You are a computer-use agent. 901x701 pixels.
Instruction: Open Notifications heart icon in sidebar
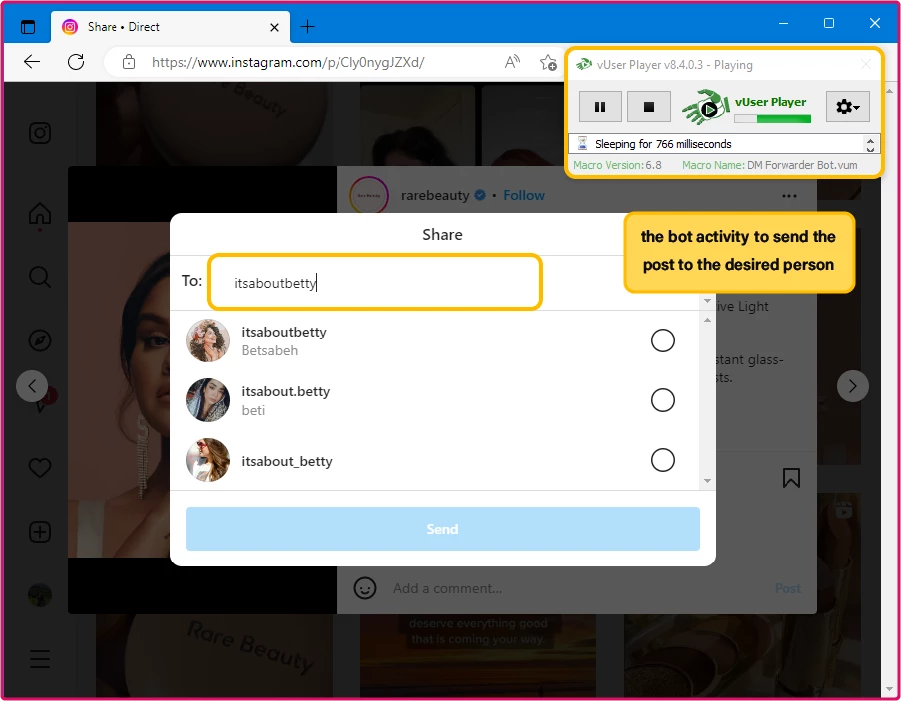click(40, 468)
